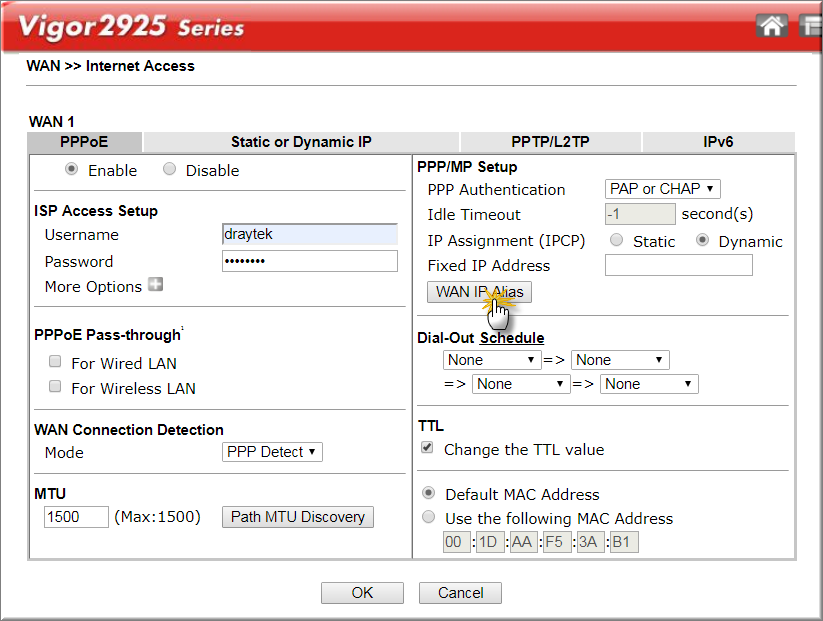Viewport: 823px width, 621px height.
Task: Click the PPPoE Pass-through heading
Action: 108,335
